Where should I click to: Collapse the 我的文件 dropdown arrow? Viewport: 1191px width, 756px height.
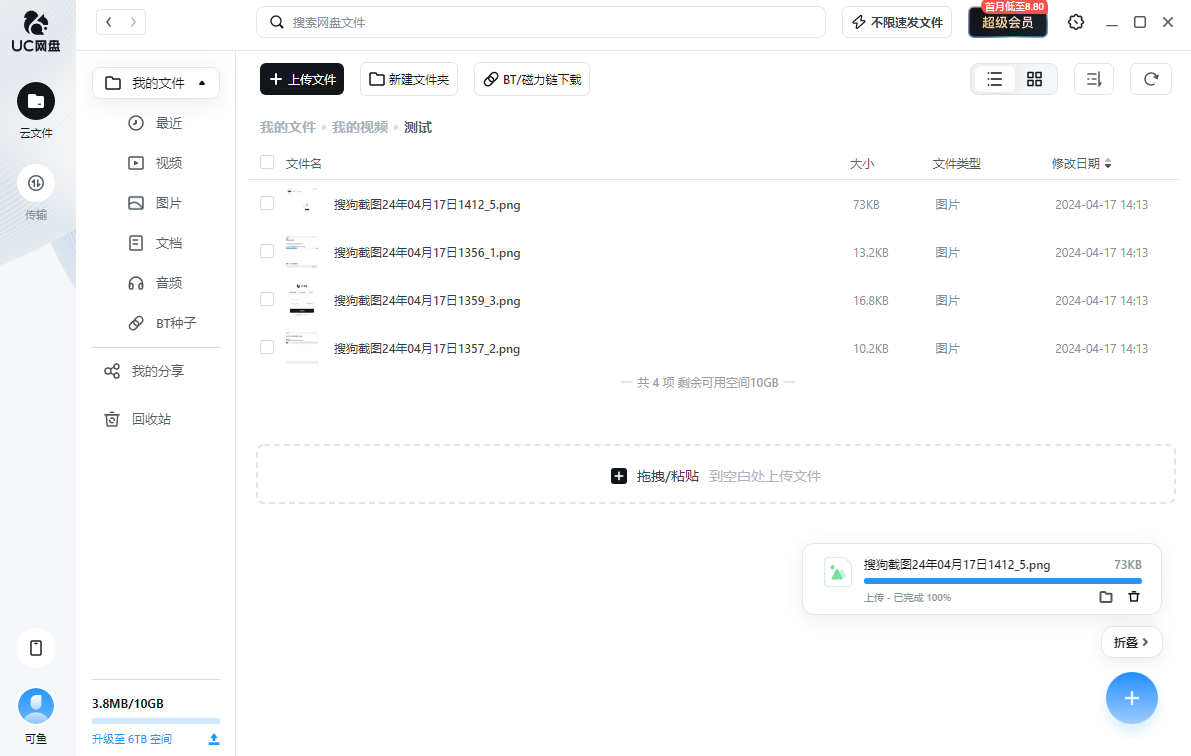pos(202,83)
